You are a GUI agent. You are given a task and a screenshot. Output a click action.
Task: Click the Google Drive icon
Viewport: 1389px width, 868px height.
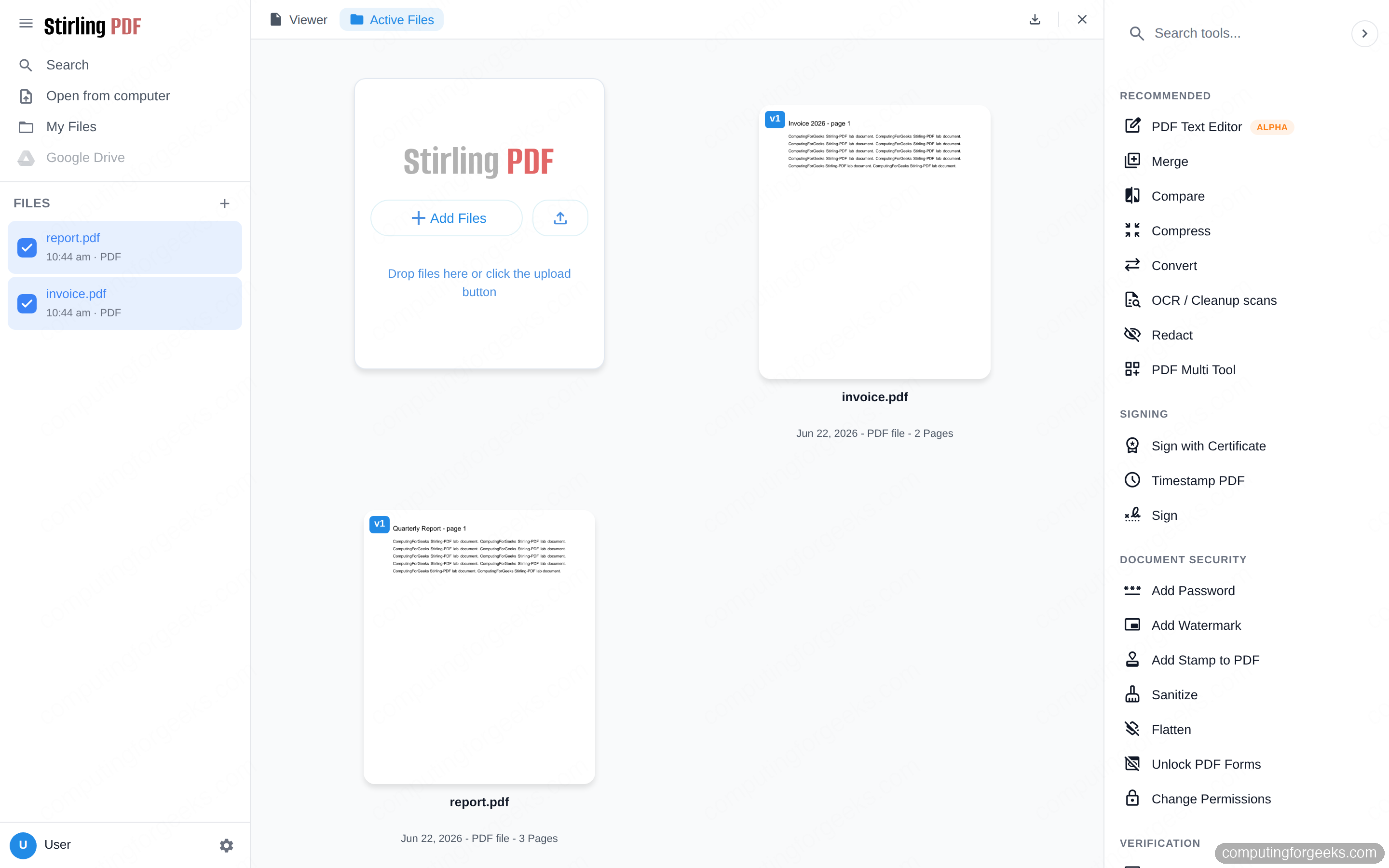tap(26, 158)
